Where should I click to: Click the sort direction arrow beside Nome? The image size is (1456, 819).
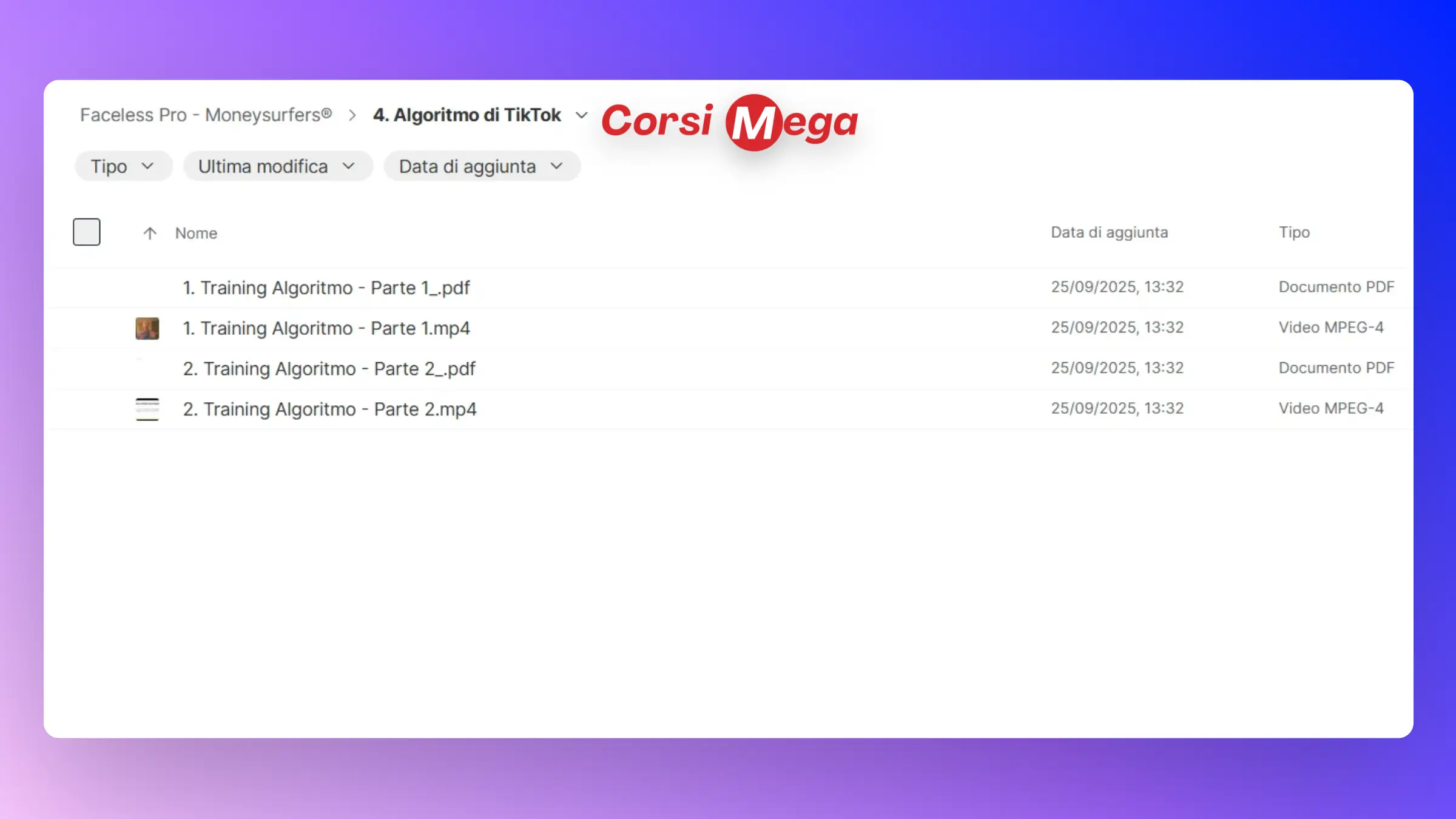(x=150, y=233)
